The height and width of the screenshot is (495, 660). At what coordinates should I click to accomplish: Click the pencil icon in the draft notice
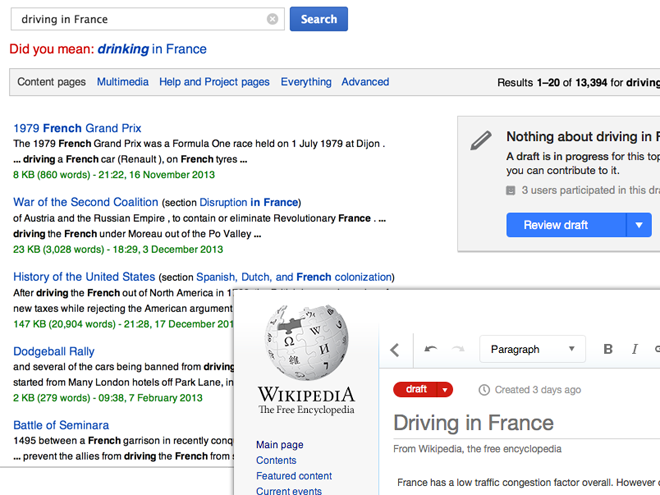pyautogui.click(x=481, y=140)
